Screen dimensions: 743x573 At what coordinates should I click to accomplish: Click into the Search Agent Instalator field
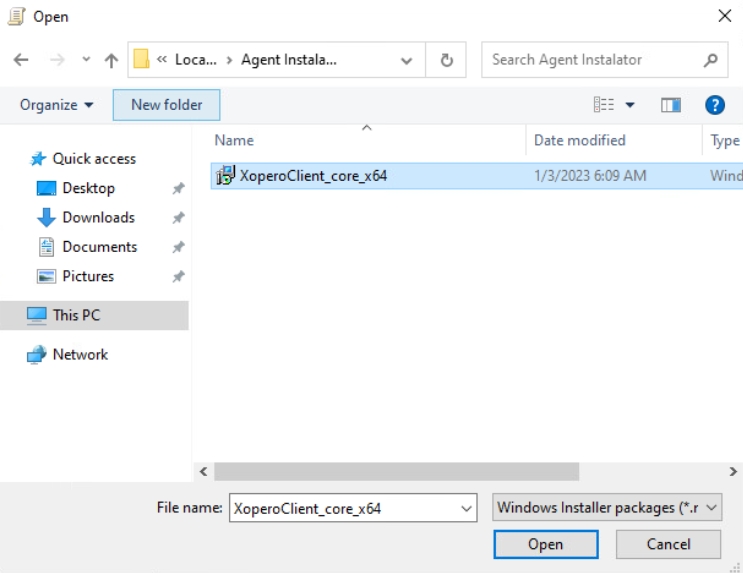[590, 60]
